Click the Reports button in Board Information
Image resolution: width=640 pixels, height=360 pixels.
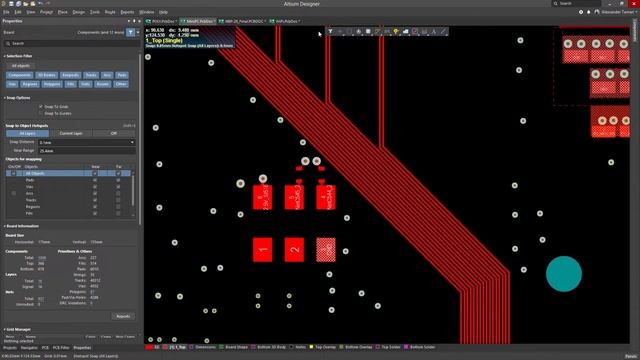pos(123,316)
